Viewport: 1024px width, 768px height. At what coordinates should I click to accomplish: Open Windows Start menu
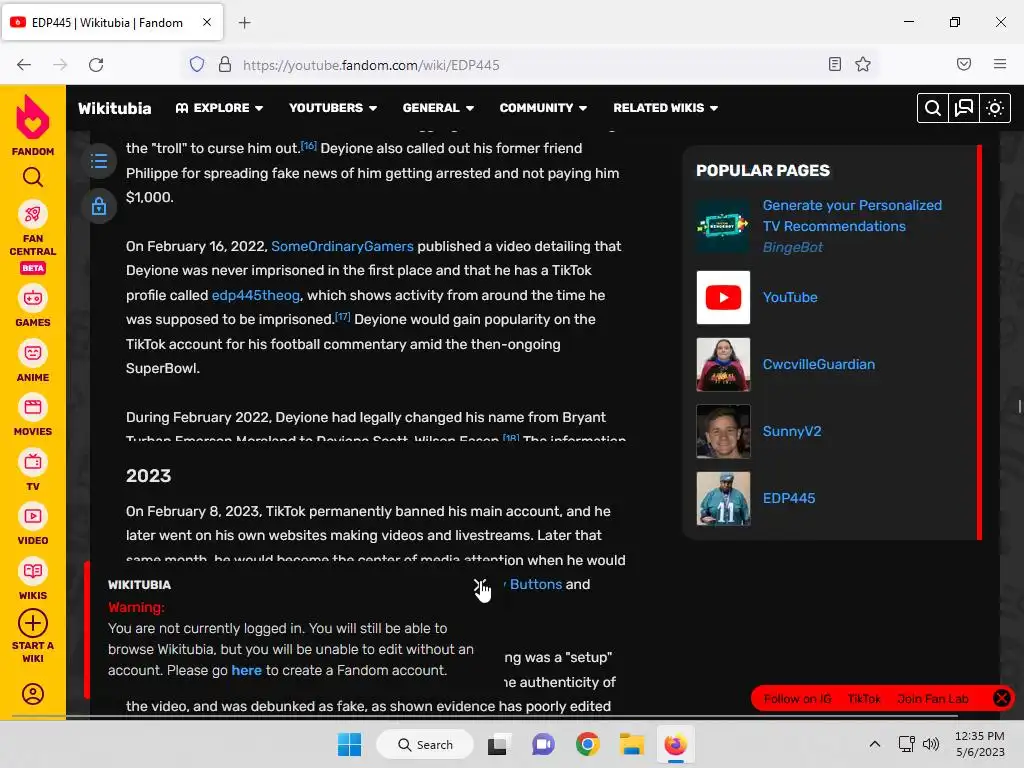[x=349, y=744]
